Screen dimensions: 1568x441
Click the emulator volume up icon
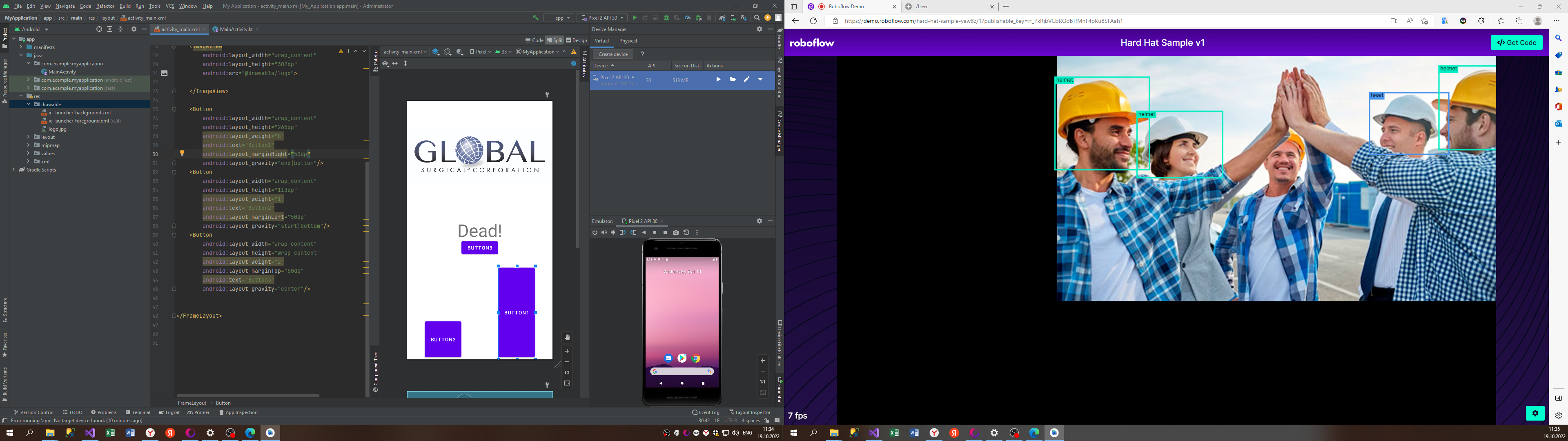click(604, 233)
